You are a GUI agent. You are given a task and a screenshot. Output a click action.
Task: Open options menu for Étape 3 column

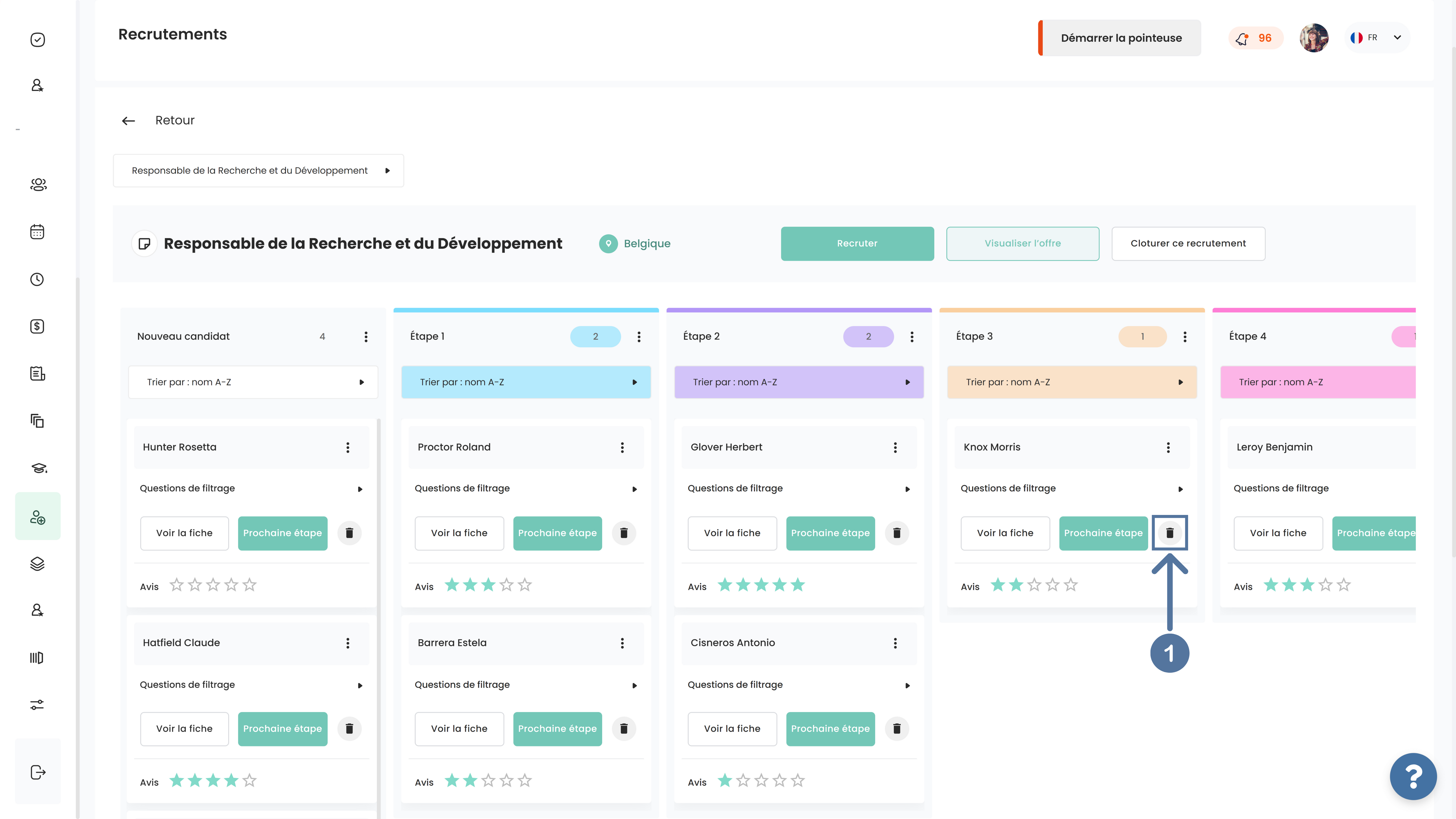(x=1185, y=337)
